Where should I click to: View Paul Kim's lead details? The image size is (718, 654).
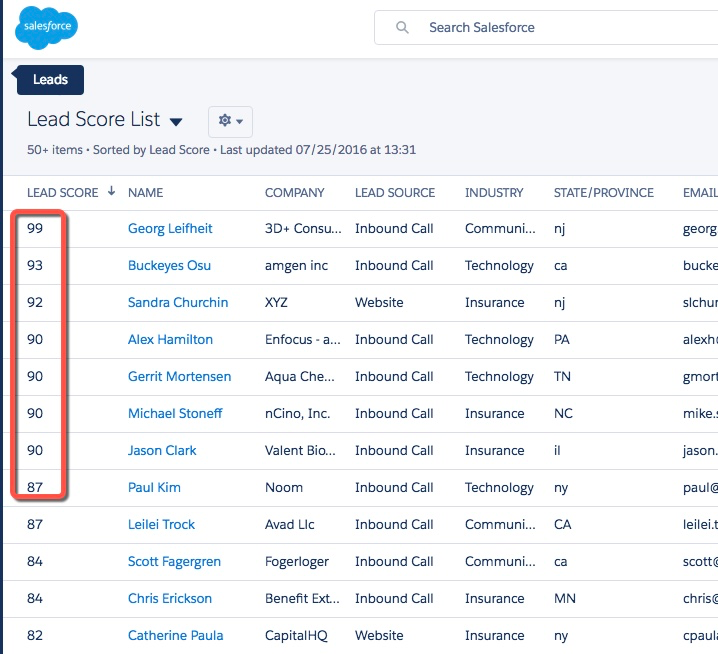click(154, 488)
